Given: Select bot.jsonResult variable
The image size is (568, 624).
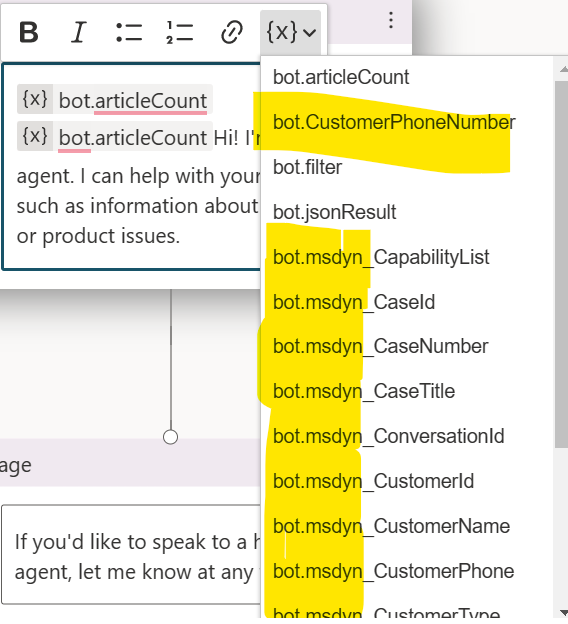Looking at the screenshot, I should [334, 212].
